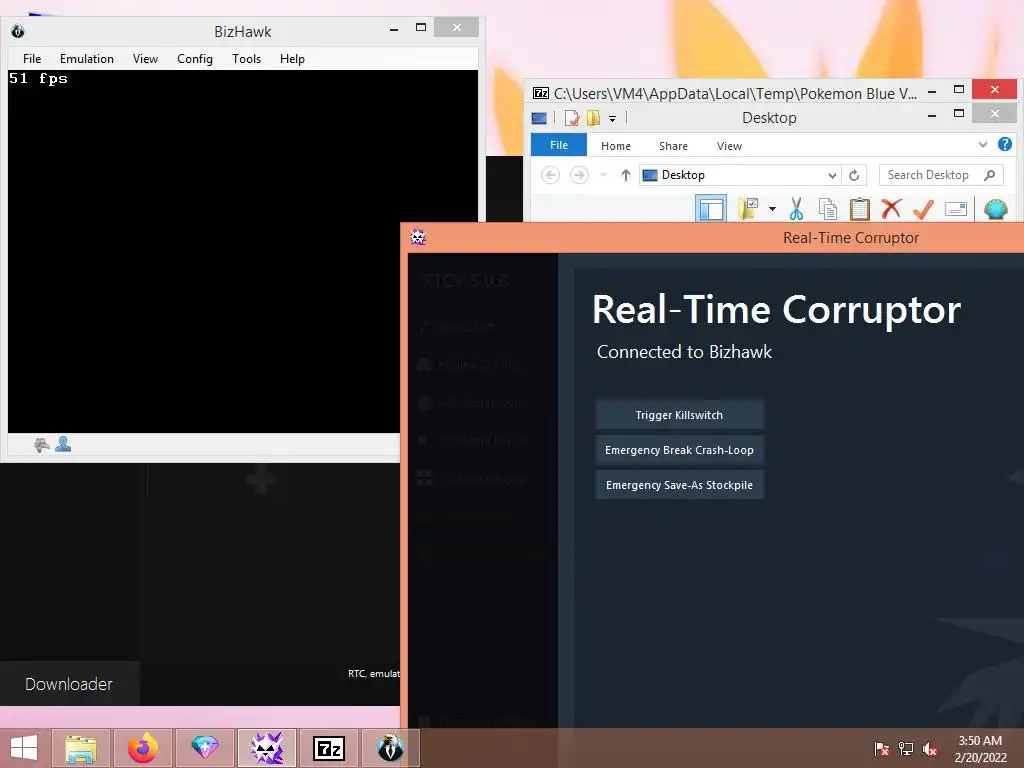The image size is (1024, 768).
Task: Click the 7z icon in the 7-Zip title bar
Action: point(541,93)
